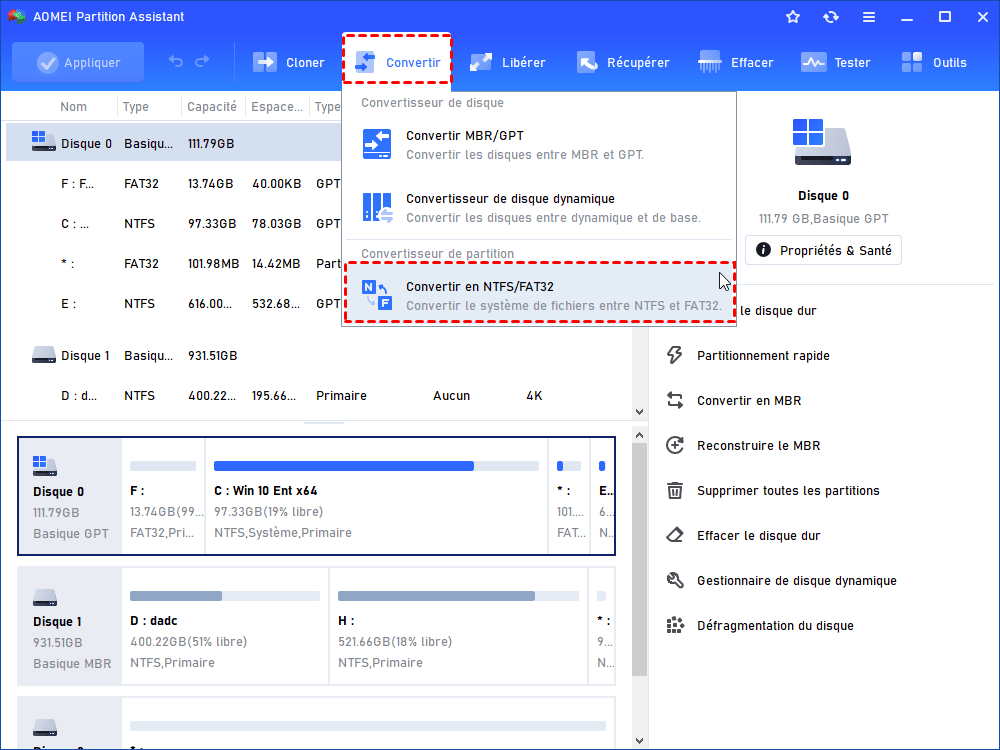Viewport: 1000px width, 750px height.
Task: Open the hamburger menu in title bar
Action: (x=869, y=17)
